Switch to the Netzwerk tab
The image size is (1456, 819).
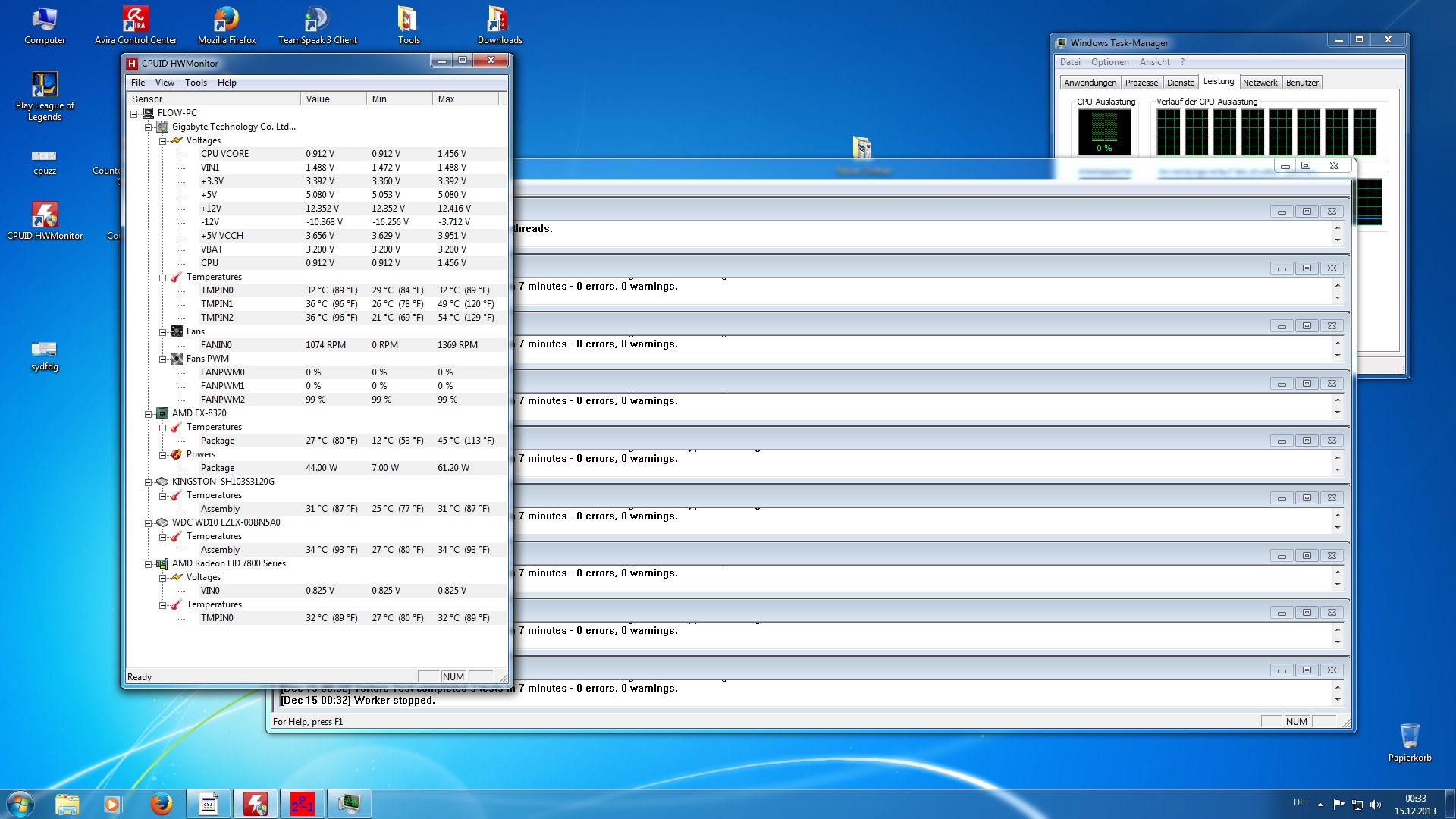pos(1260,83)
